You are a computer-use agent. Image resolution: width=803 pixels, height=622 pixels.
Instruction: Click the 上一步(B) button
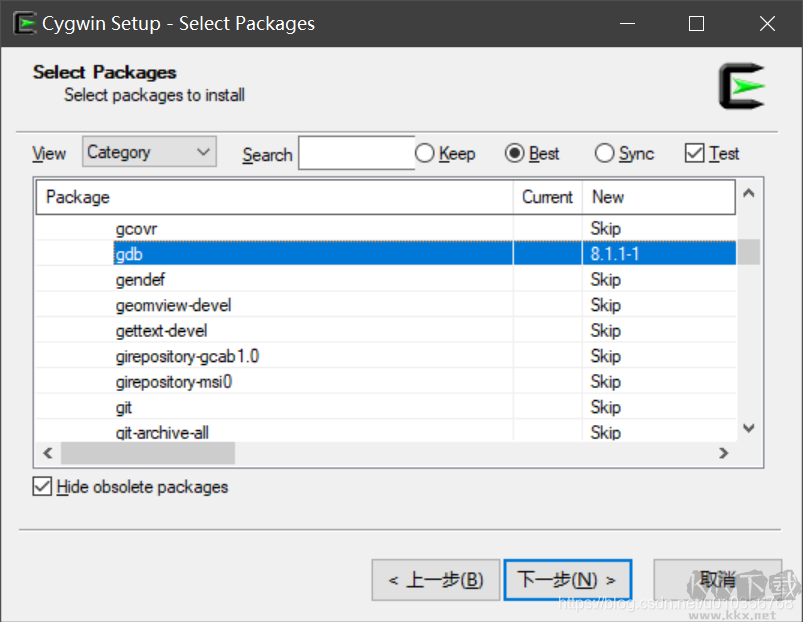[435, 579]
